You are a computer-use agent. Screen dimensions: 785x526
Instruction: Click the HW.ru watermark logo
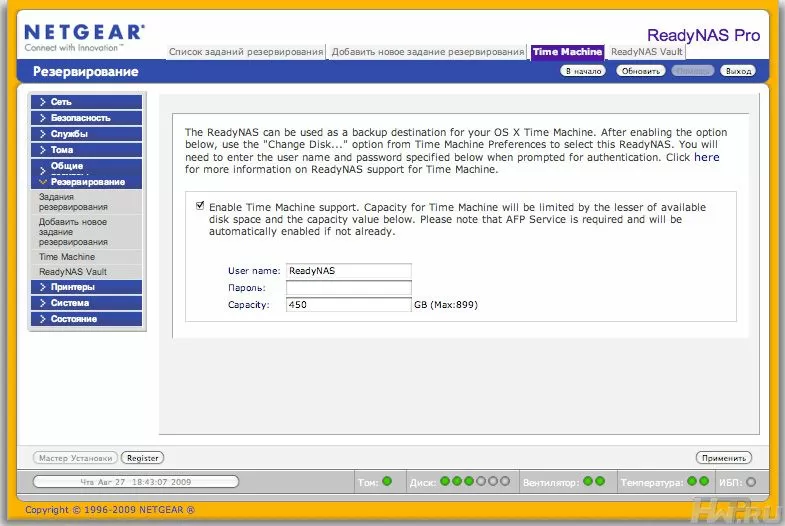tap(736, 510)
